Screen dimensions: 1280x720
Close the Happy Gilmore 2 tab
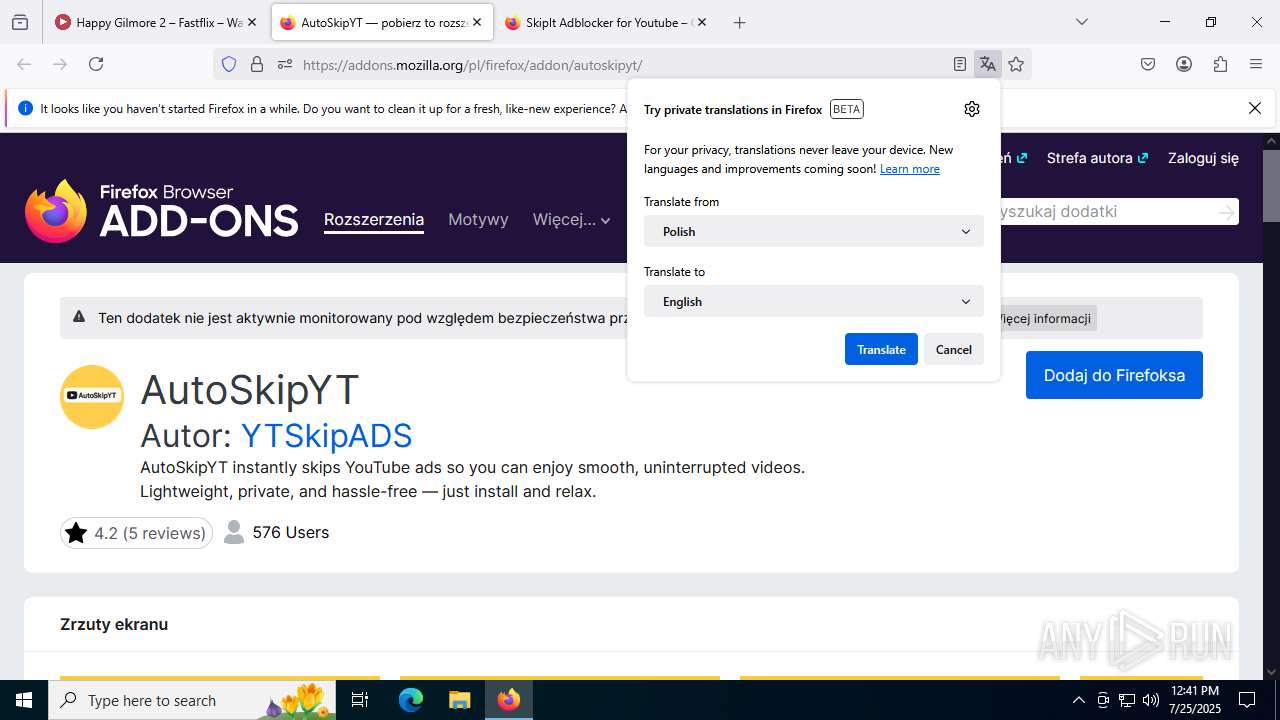point(252,22)
